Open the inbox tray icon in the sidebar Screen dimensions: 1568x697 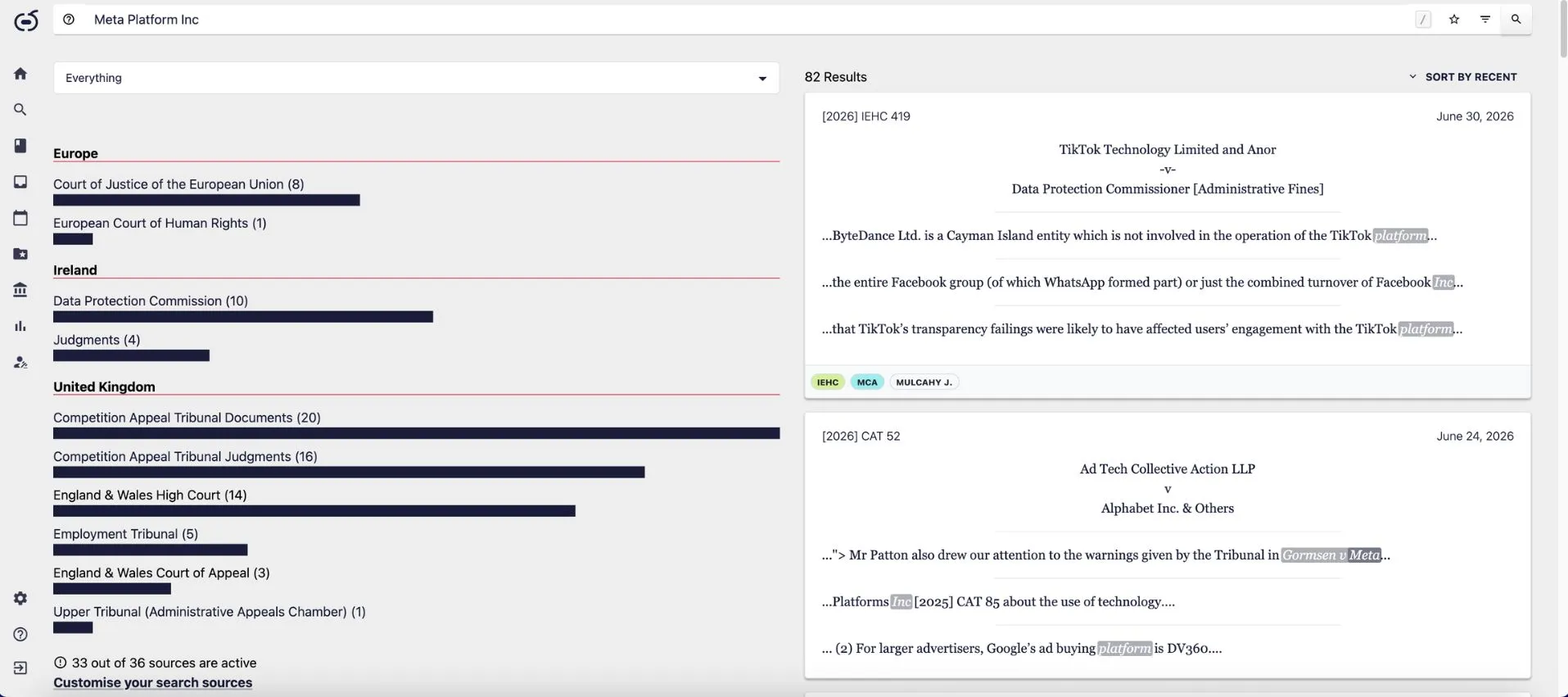[x=20, y=182]
